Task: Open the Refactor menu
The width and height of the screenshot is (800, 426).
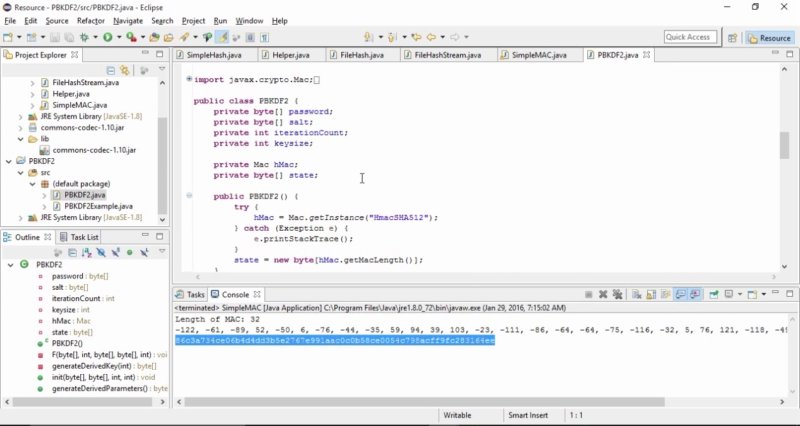Action: coord(91,21)
